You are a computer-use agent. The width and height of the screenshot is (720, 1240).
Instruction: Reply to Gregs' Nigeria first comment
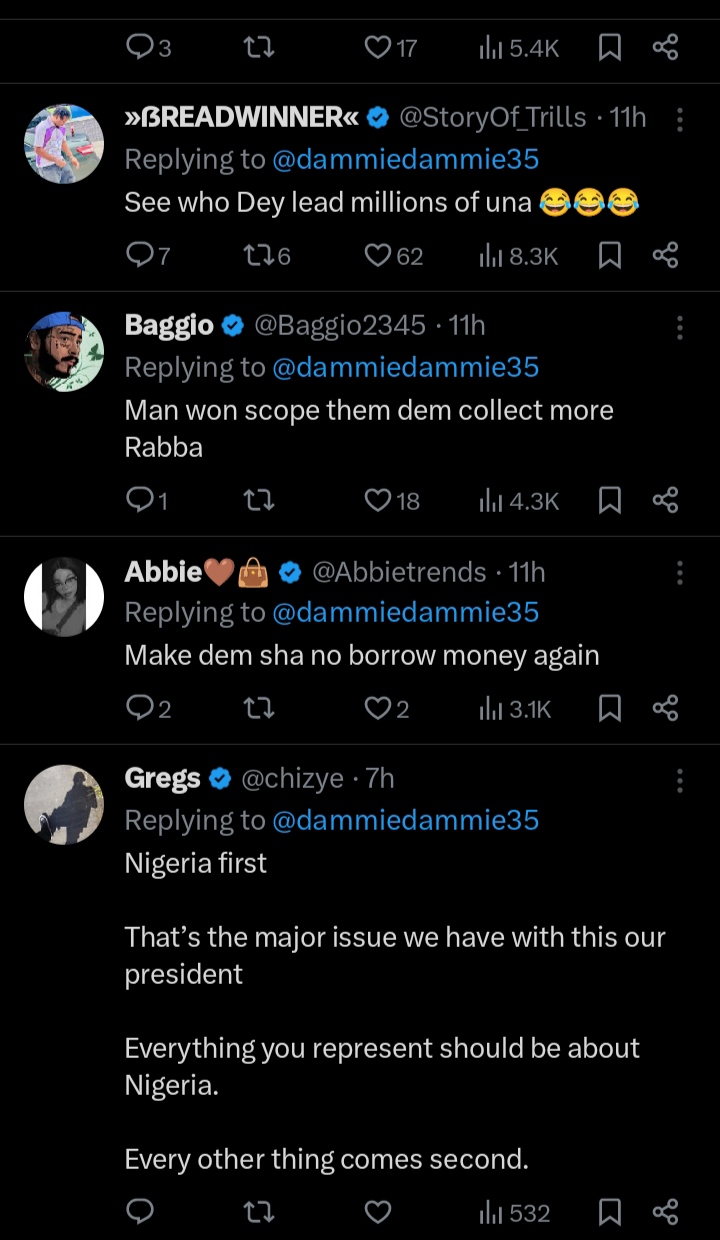(x=140, y=1213)
